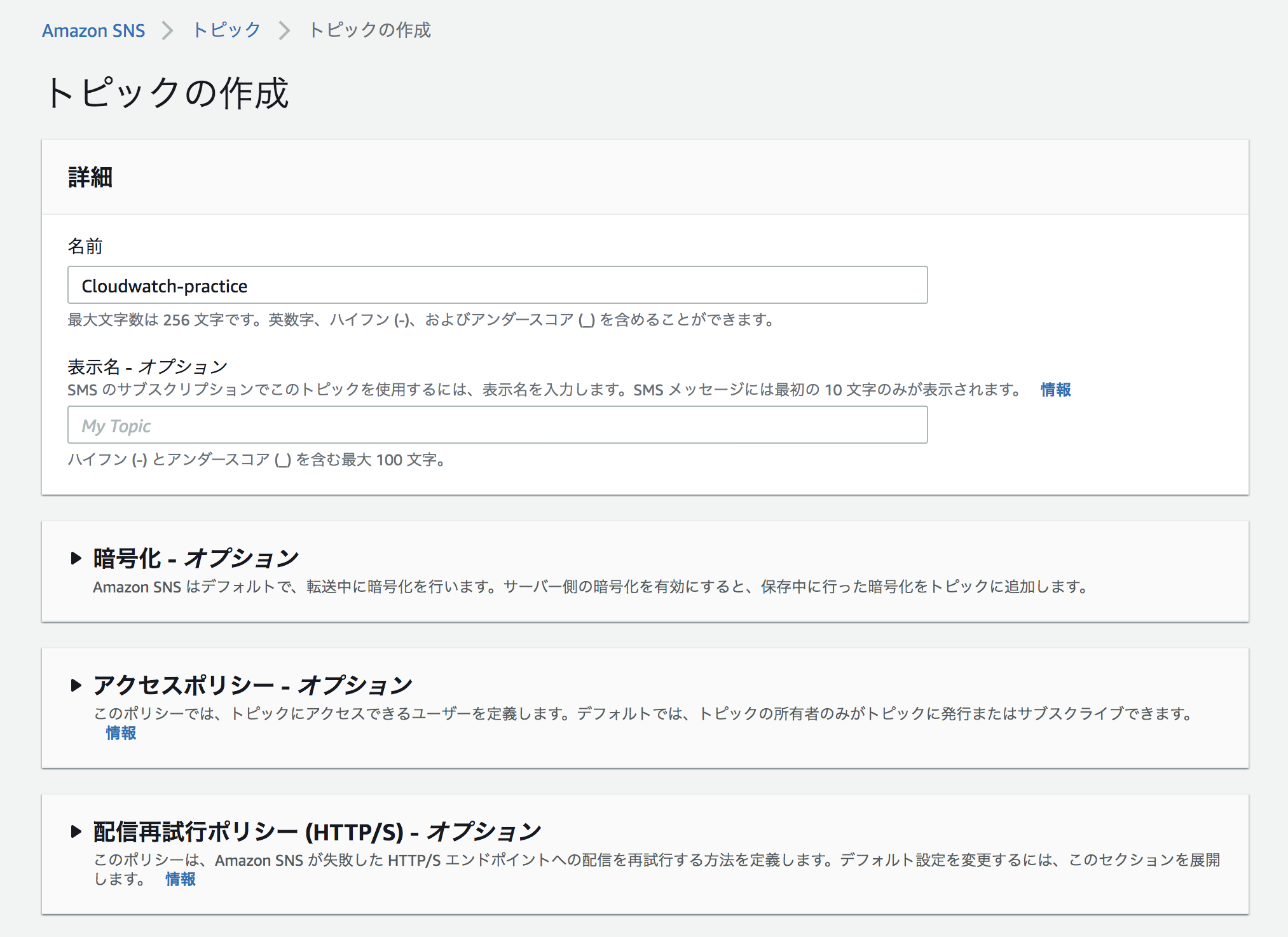Open the 情報 link in the delivery retry section
Image resolution: width=1288 pixels, height=937 pixels.
click(180, 879)
